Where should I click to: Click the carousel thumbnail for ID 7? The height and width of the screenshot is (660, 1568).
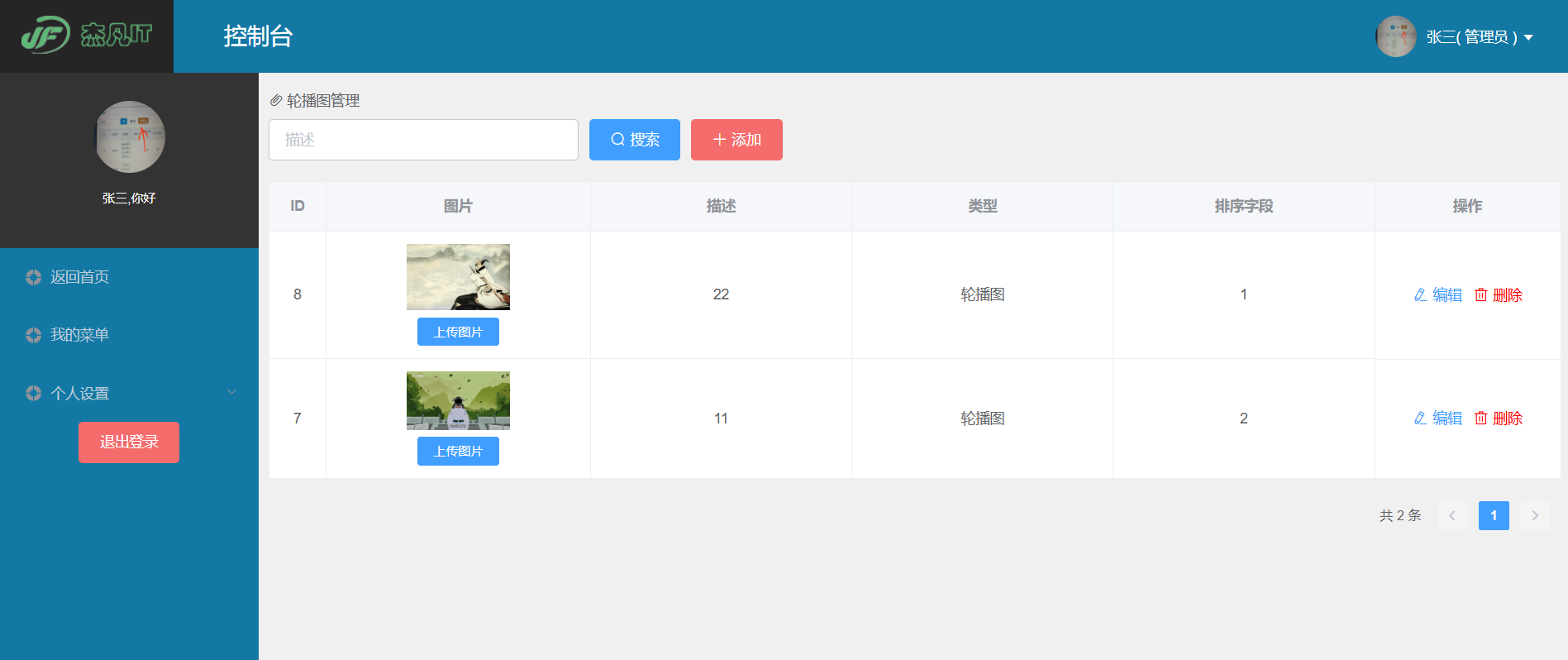click(x=458, y=400)
